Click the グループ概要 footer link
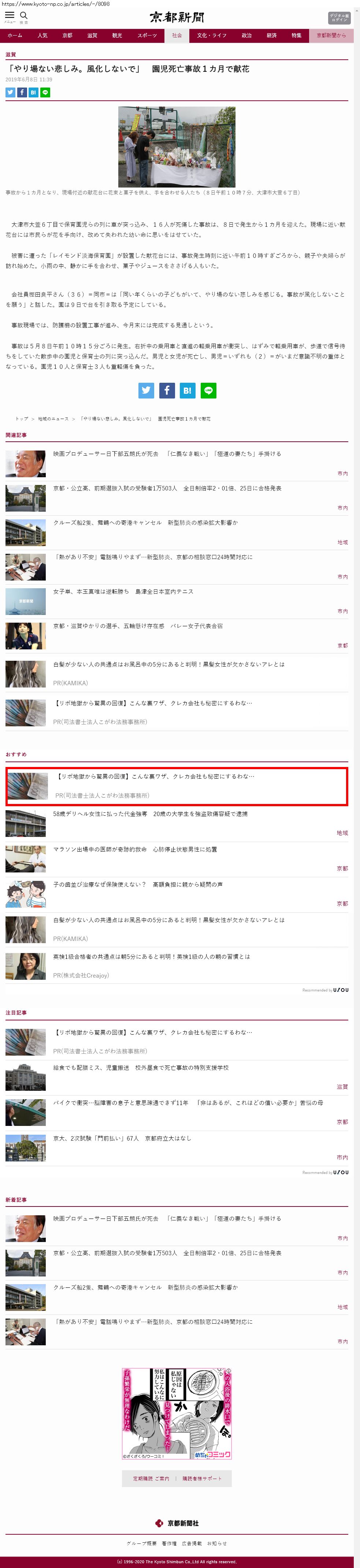This screenshot has width=360, height=1568. (141, 1543)
